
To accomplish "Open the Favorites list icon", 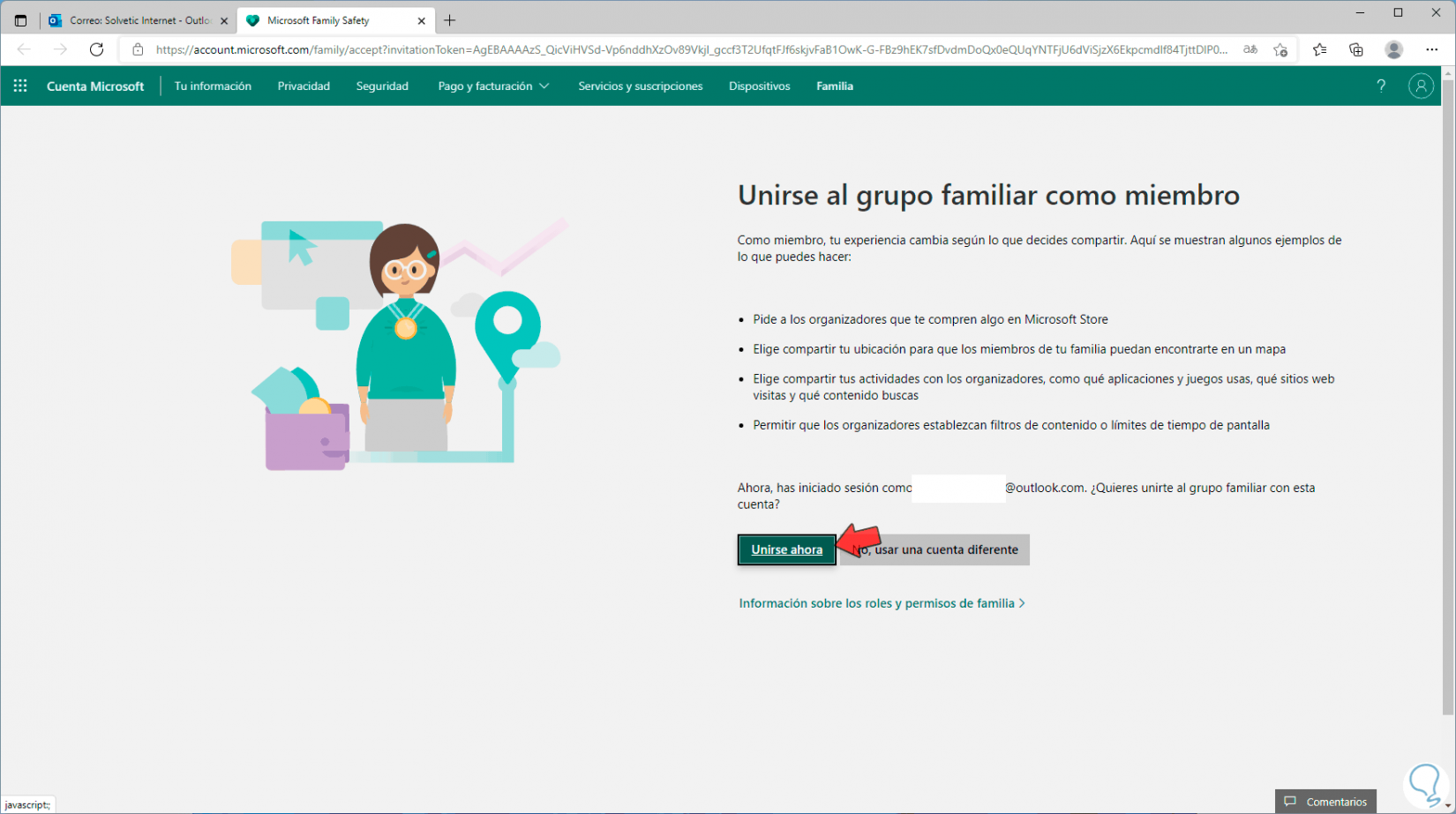I will [1319, 49].
